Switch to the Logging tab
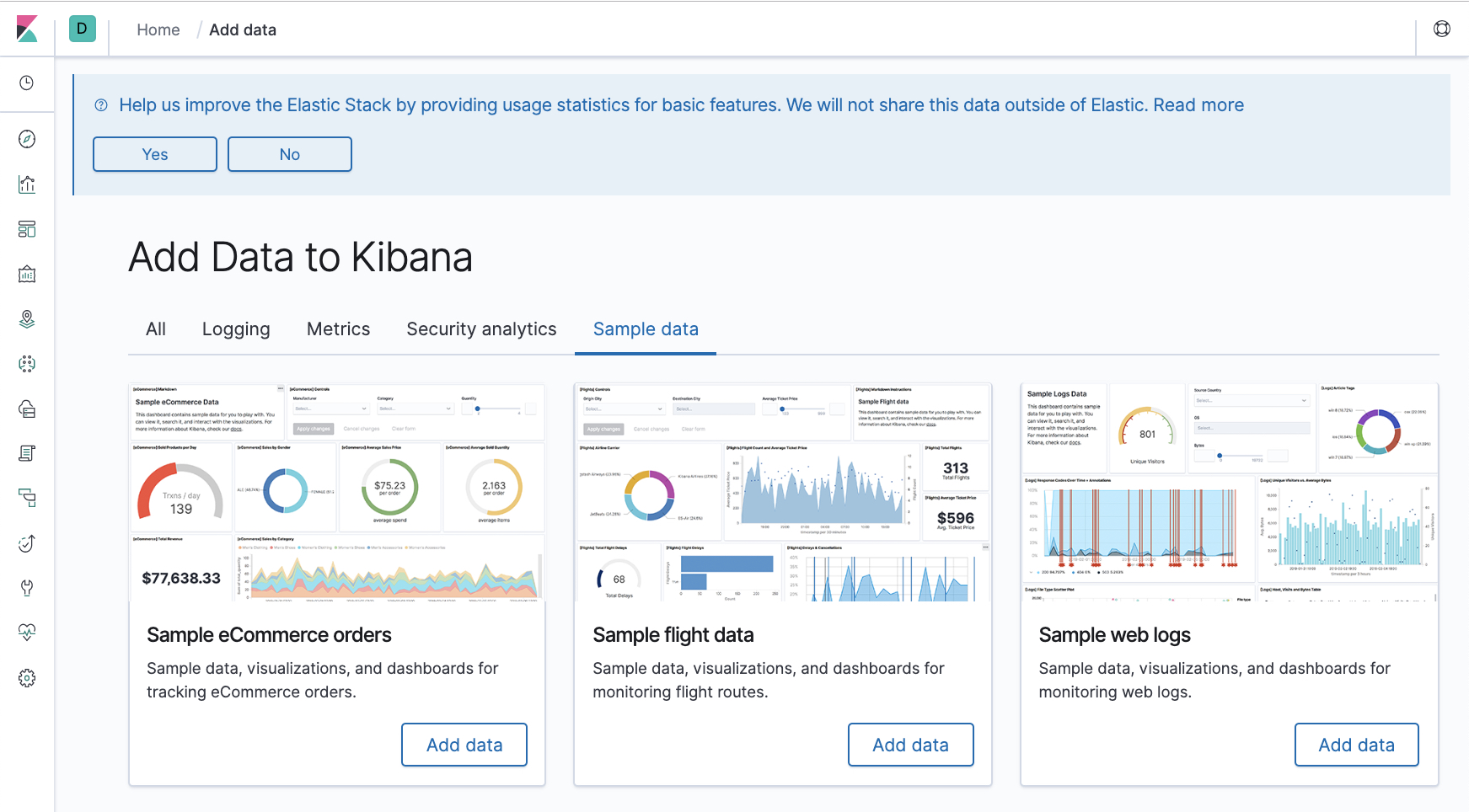This screenshot has width=1469, height=812. [236, 329]
